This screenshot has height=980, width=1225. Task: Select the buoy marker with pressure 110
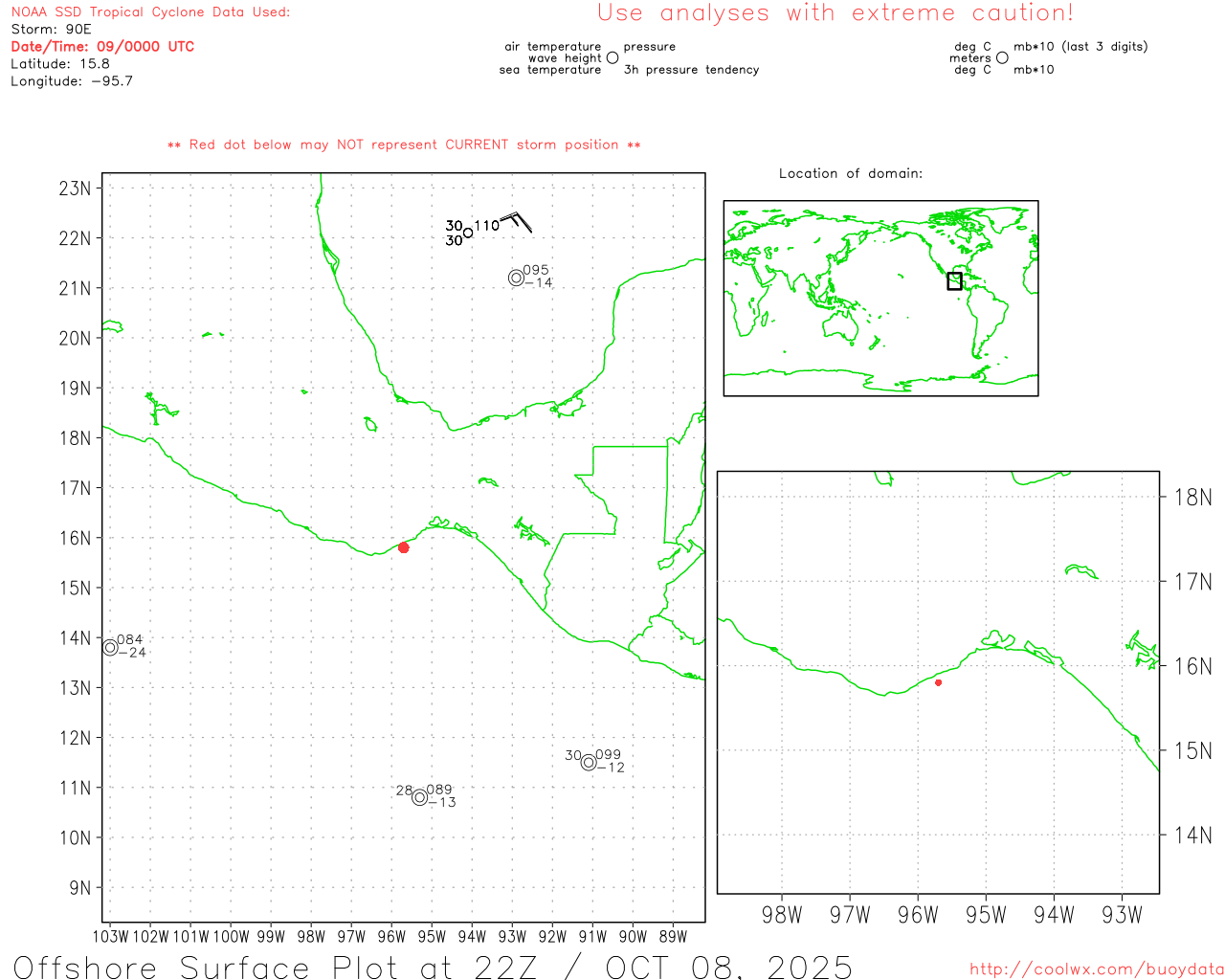468,233
